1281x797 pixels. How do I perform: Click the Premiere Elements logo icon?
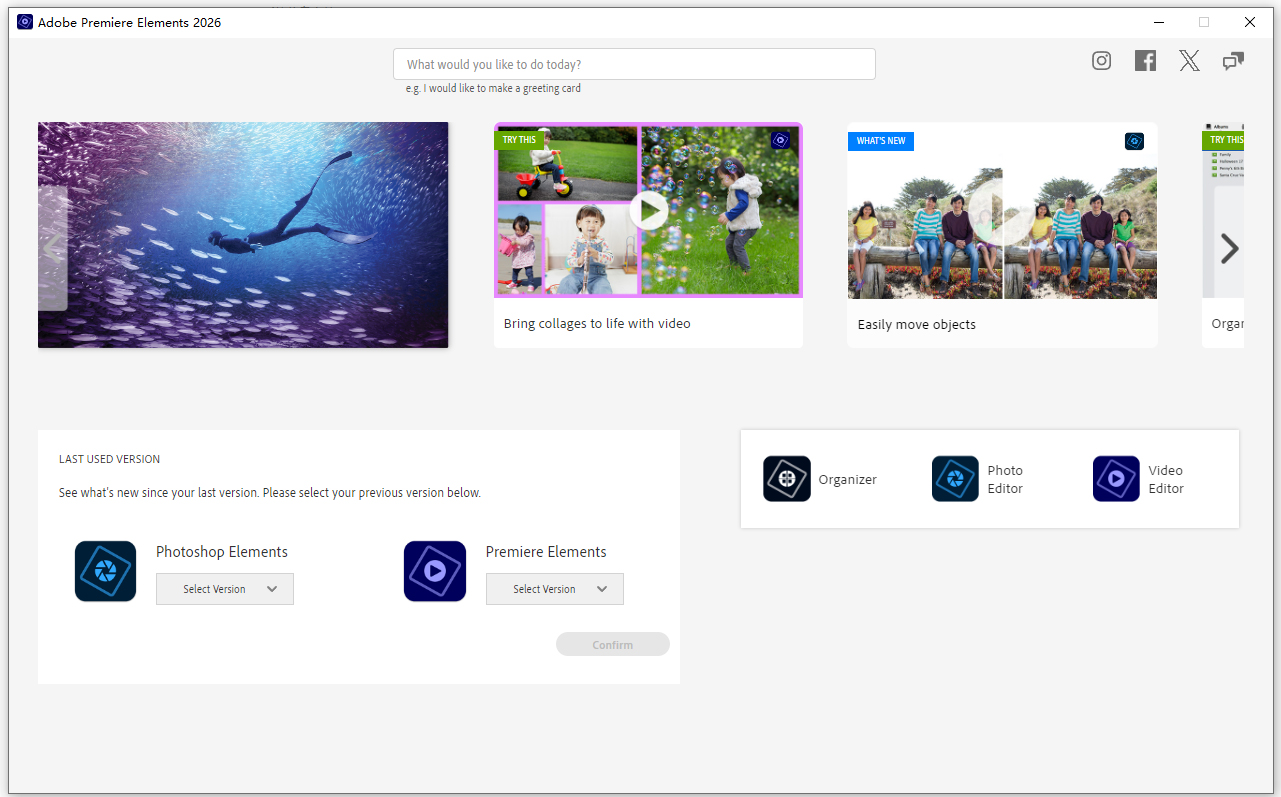click(x=435, y=571)
